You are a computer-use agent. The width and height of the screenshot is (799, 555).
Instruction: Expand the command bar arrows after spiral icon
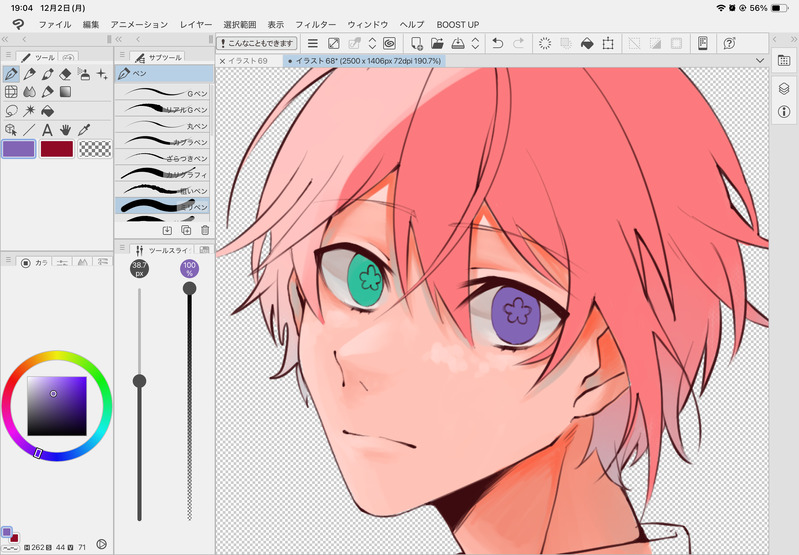tap(372, 43)
